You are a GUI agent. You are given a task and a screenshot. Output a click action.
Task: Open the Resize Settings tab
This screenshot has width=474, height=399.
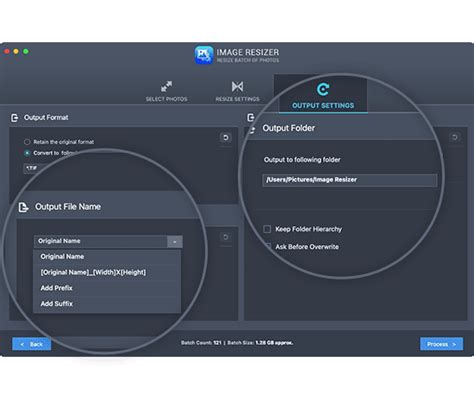coord(237,91)
